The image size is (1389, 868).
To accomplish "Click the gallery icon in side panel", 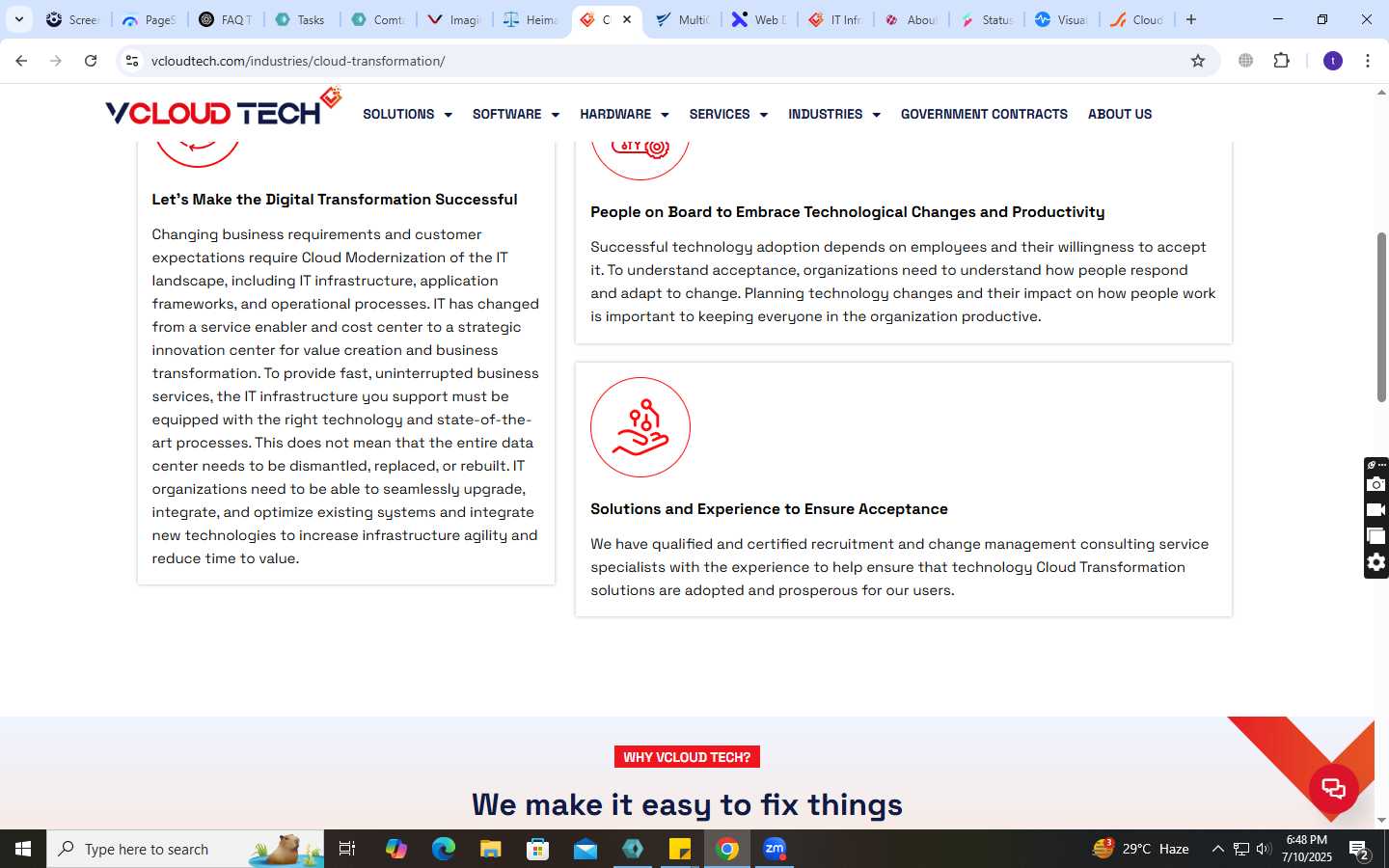I will [1376, 536].
